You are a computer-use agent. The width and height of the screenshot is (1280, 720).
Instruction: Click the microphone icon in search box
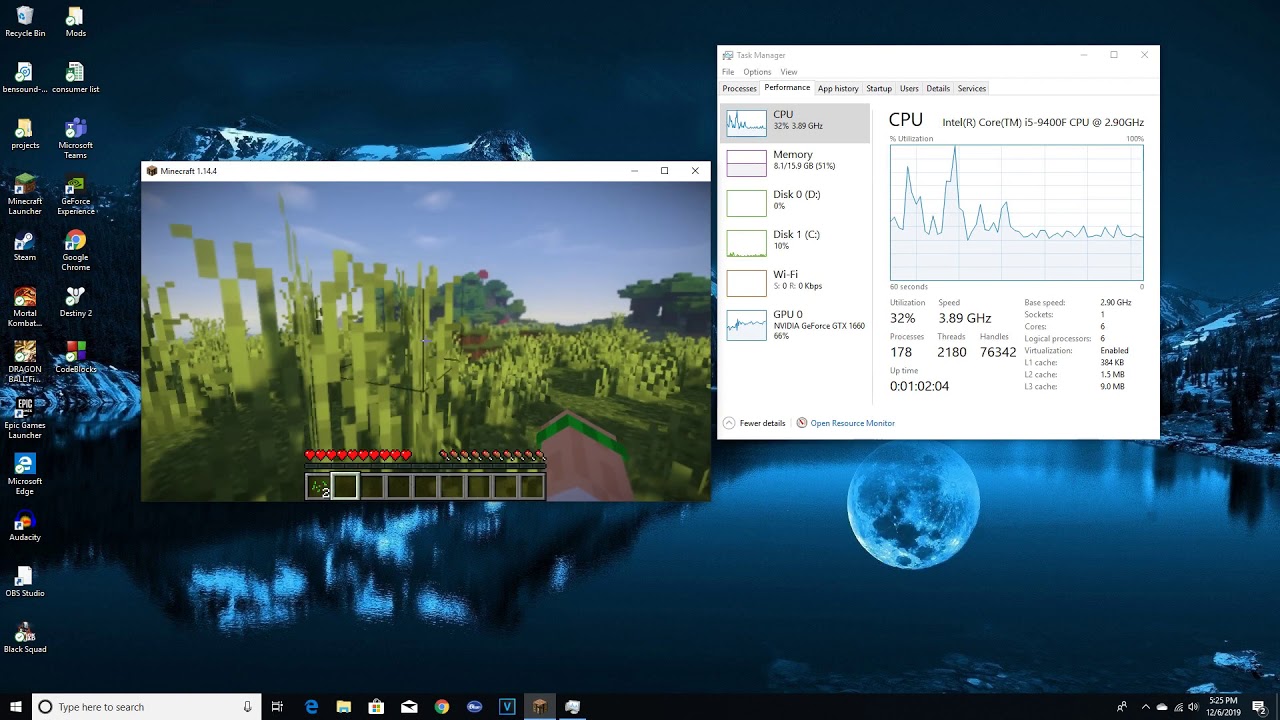point(247,706)
